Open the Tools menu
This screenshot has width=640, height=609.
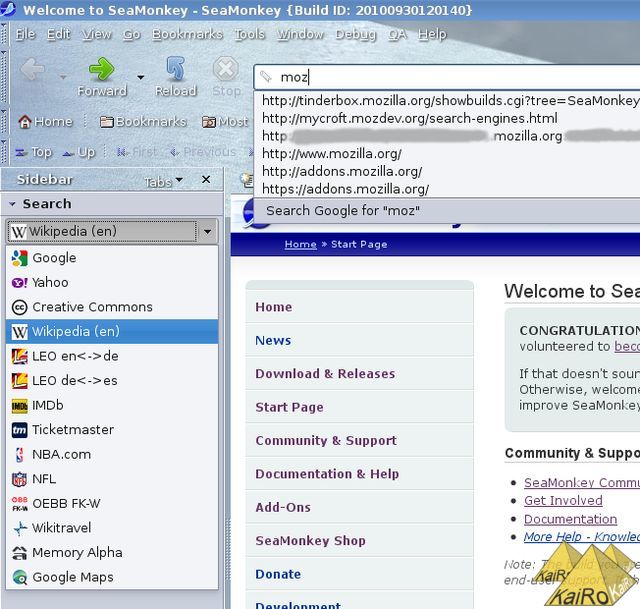[249, 34]
